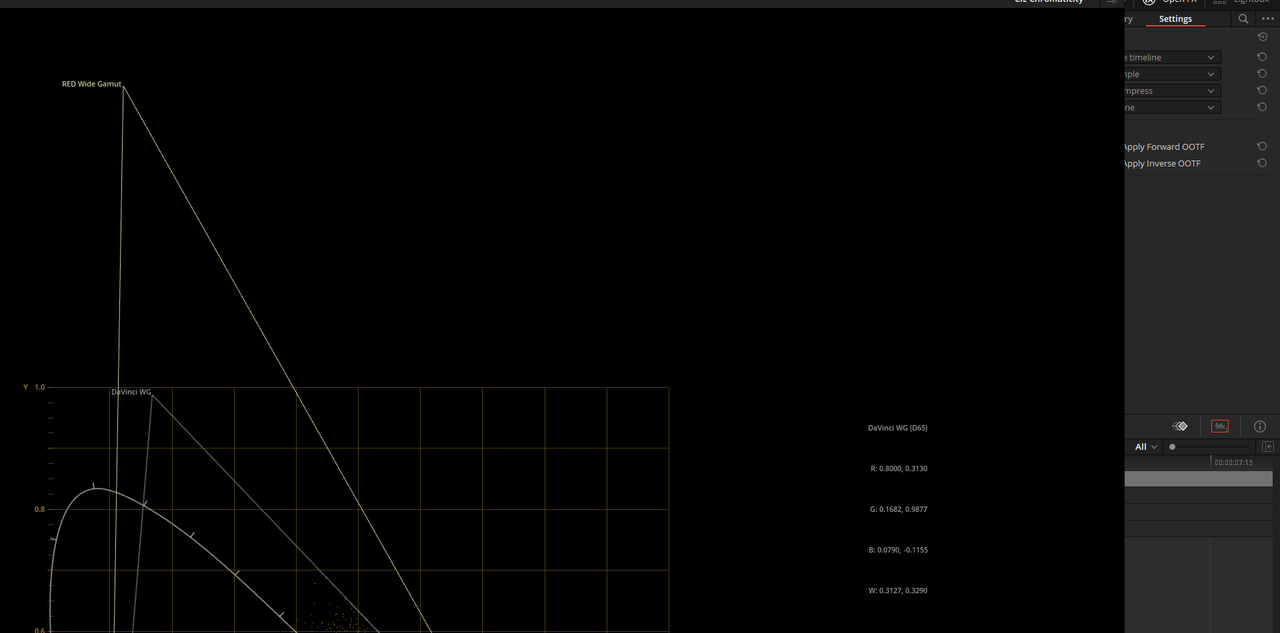Open the All keyframe filter dropdown
The width and height of the screenshot is (1280, 633).
click(x=1146, y=447)
